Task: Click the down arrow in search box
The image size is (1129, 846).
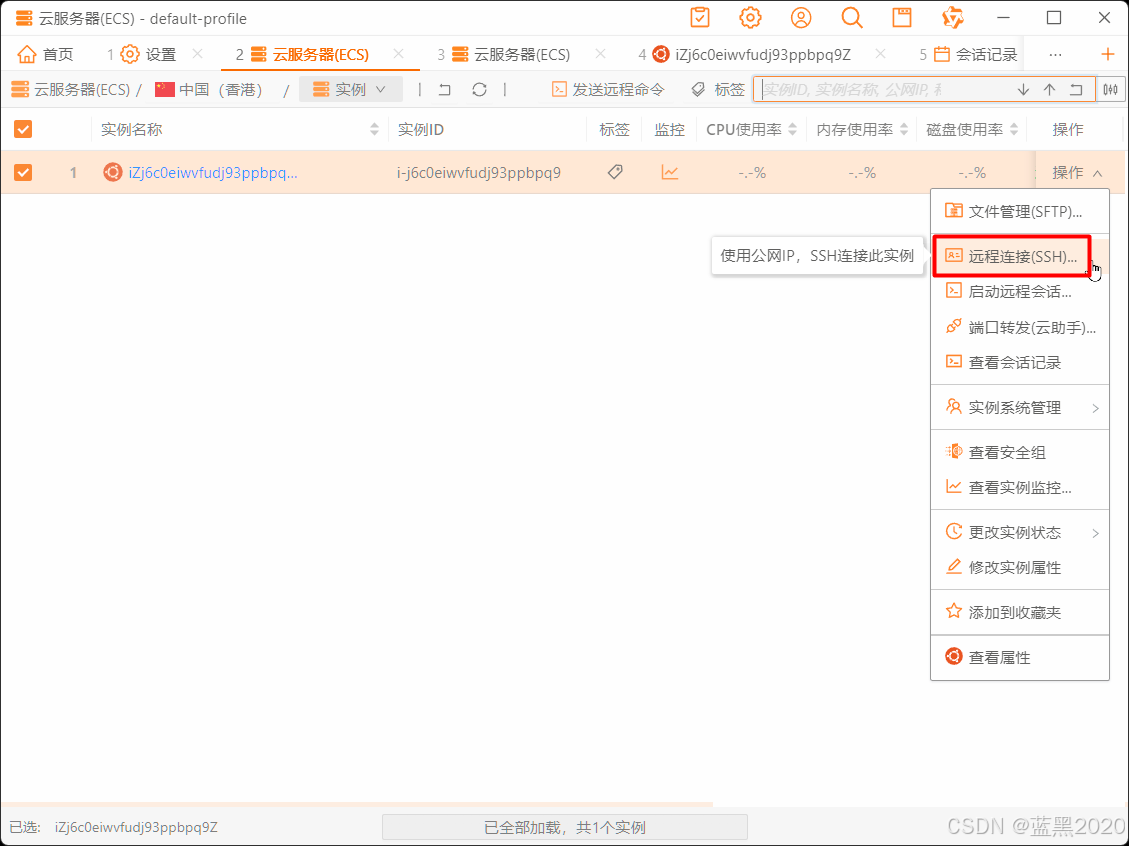Action: click(x=1023, y=89)
